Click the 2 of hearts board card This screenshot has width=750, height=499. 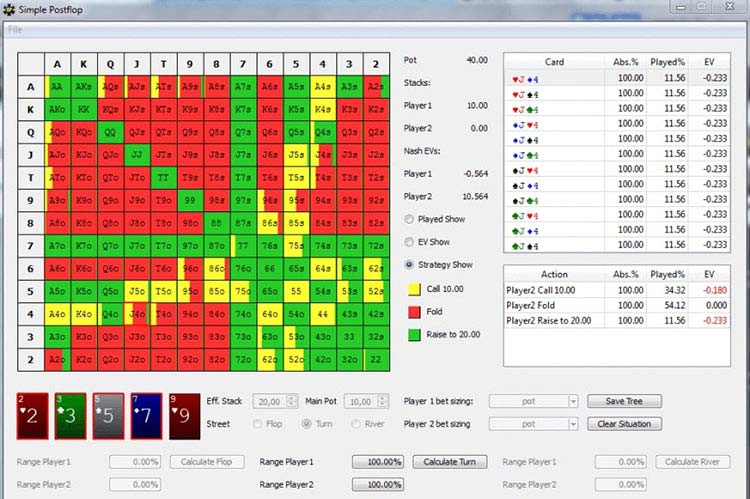[x=33, y=416]
